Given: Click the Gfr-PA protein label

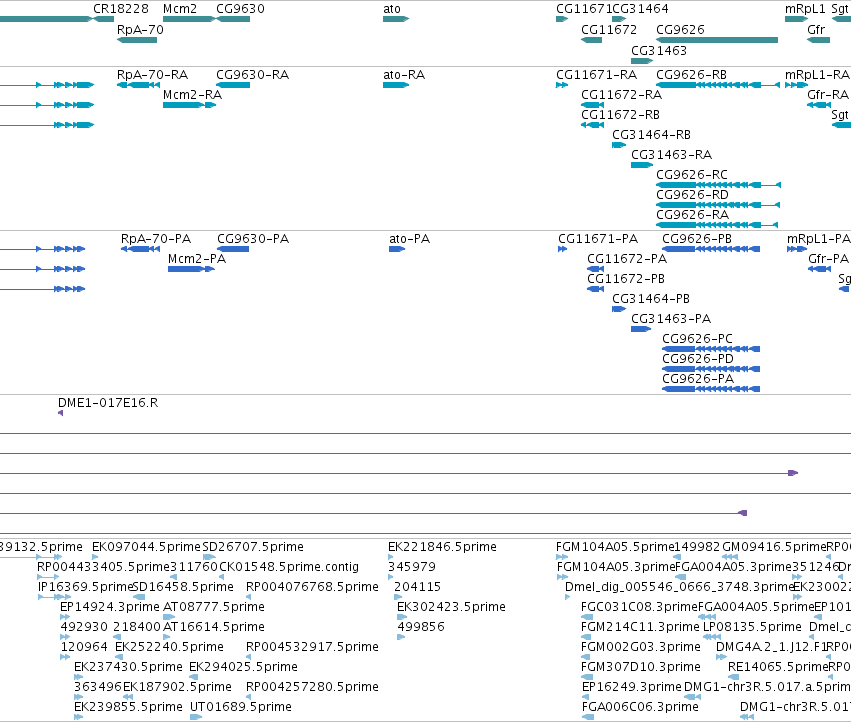Looking at the screenshot, I should (828, 259).
